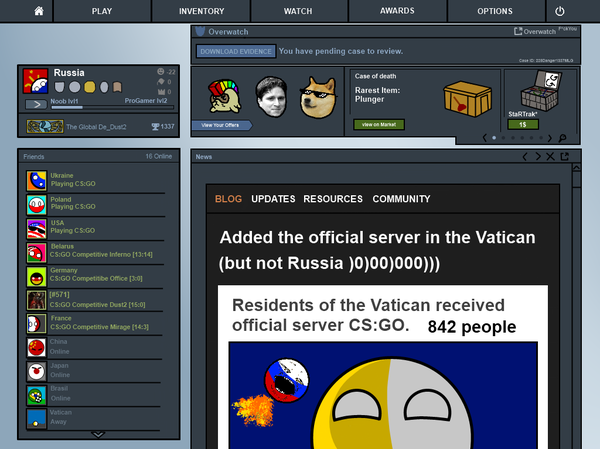The image size is (600, 449).
Task: Select the rainbow-helmet sticker item
Action: pyautogui.click(x=225, y=96)
